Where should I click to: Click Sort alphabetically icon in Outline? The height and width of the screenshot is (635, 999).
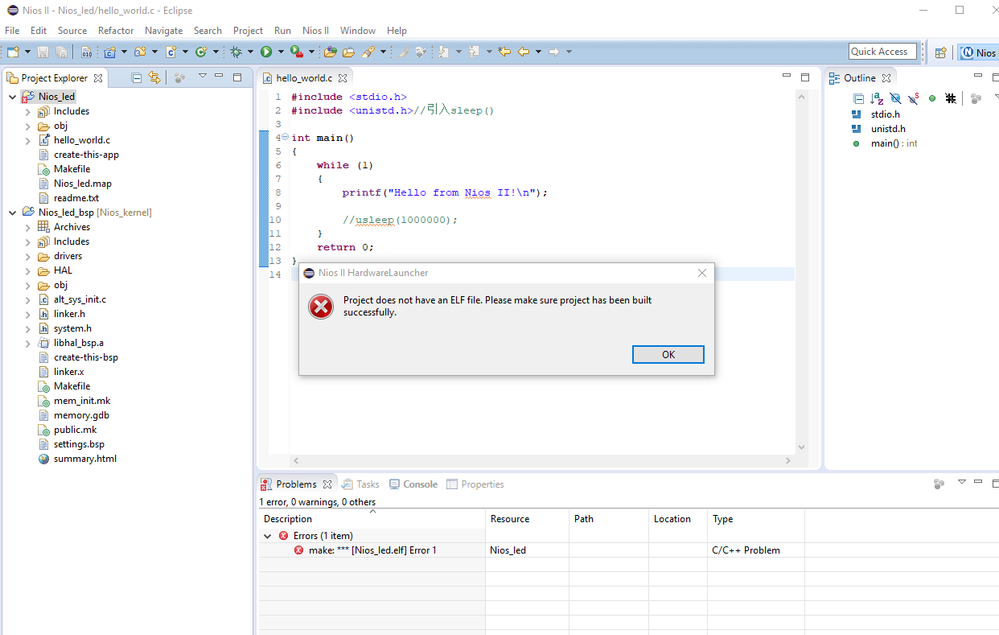[x=876, y=98]
